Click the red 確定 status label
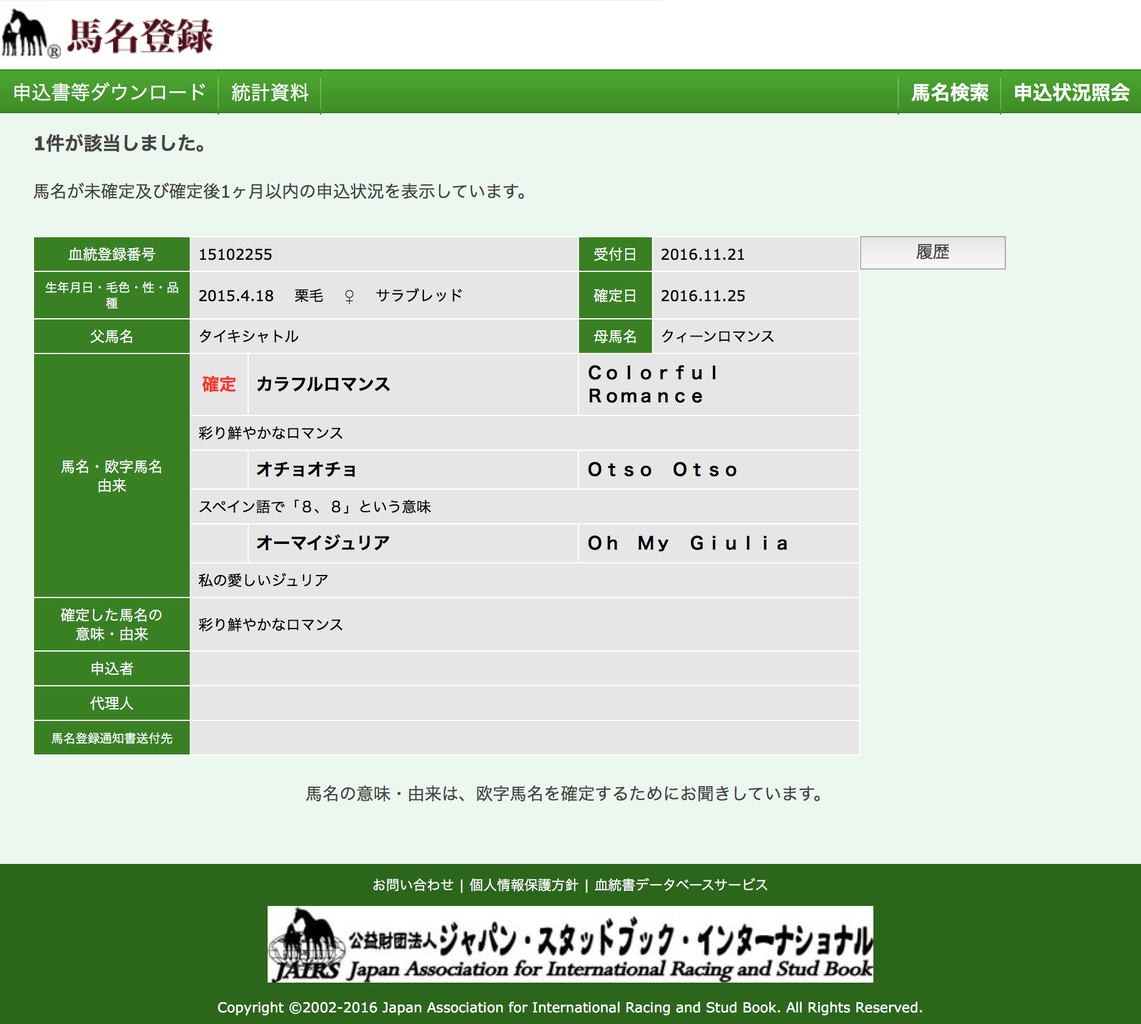This screenshot has width=1141, height=1024. (218, 384)
